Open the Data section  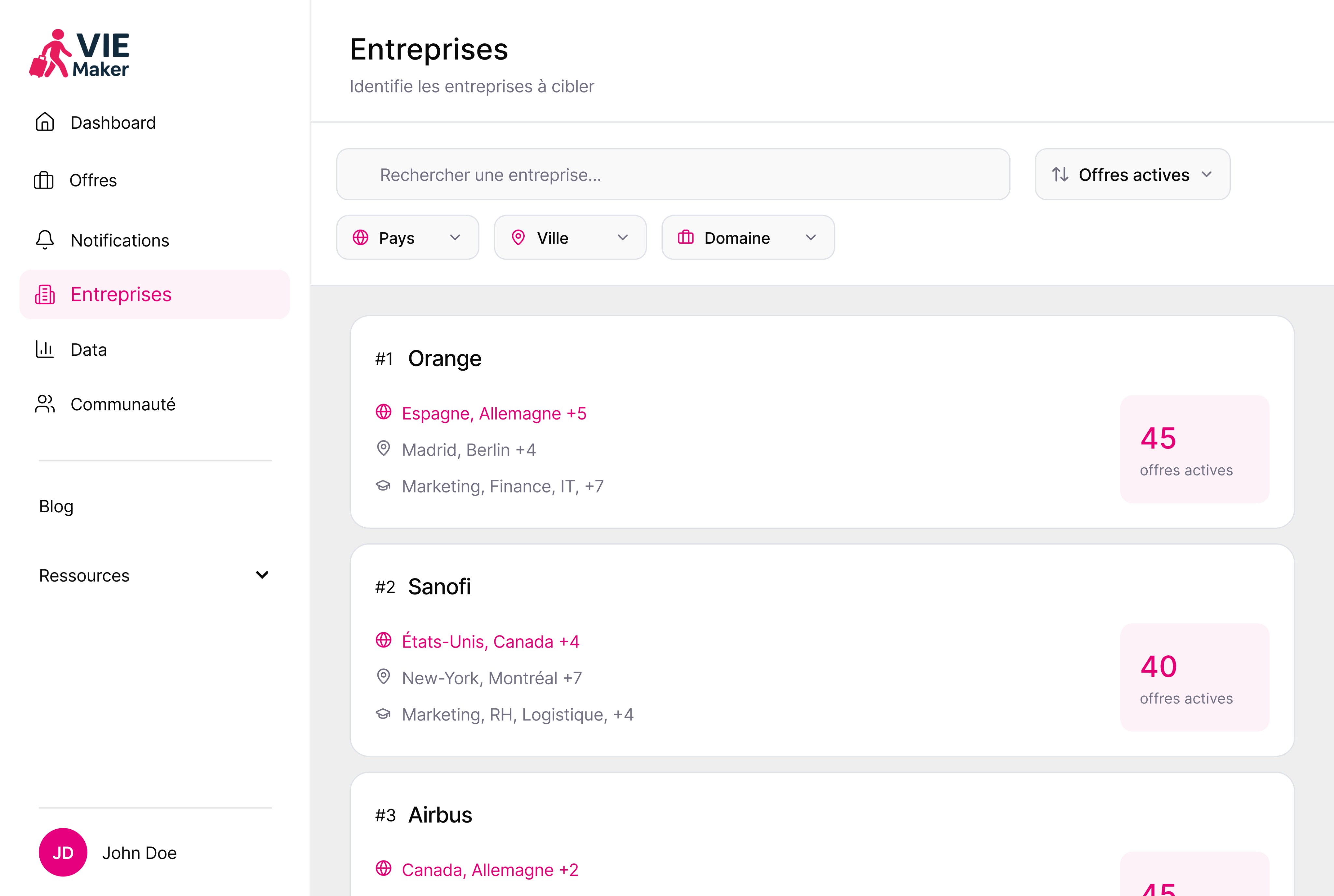click(155, 349)
